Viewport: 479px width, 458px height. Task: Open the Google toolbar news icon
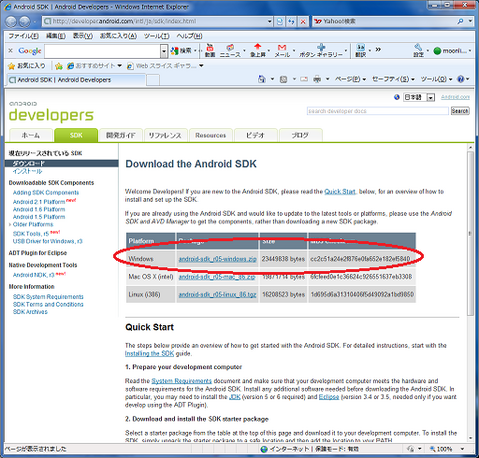[230, 50]
